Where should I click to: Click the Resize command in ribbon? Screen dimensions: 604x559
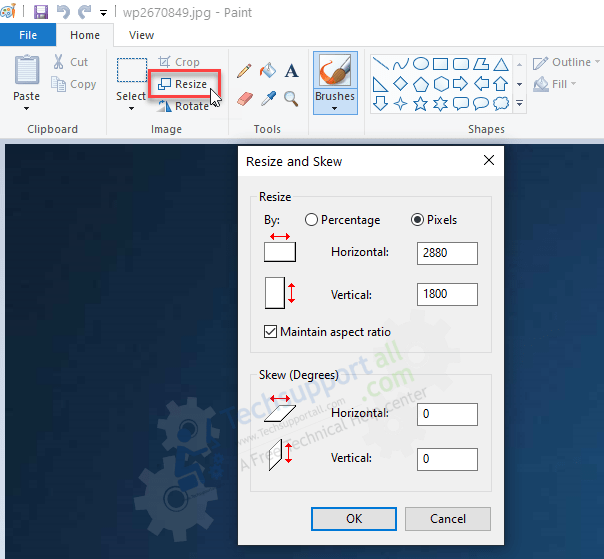[x=183, y=84]
